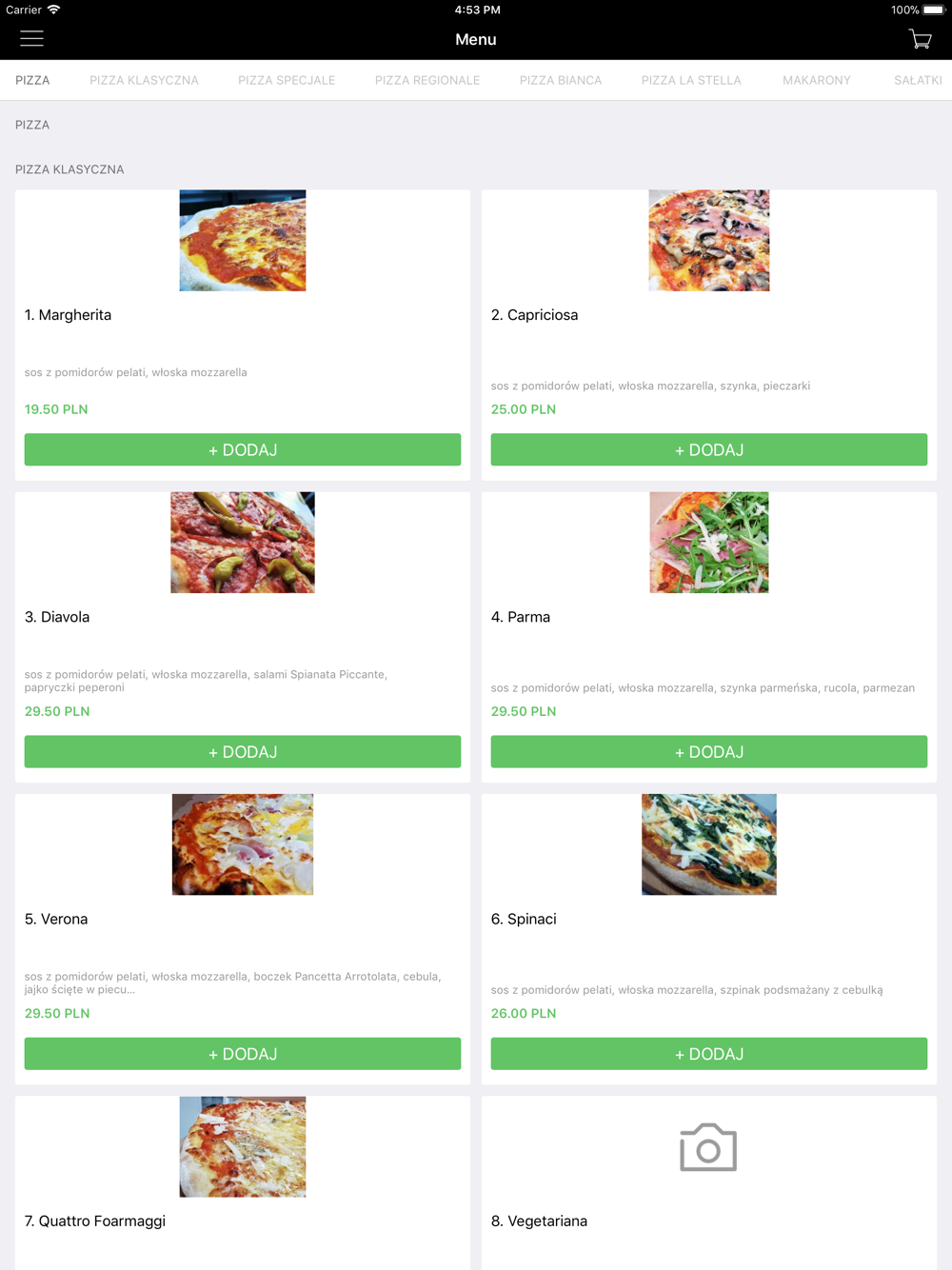Add Capriciosa to cart with Dodaj
The height and width of the screenshot is (1270, 952).
pos(709,449)
